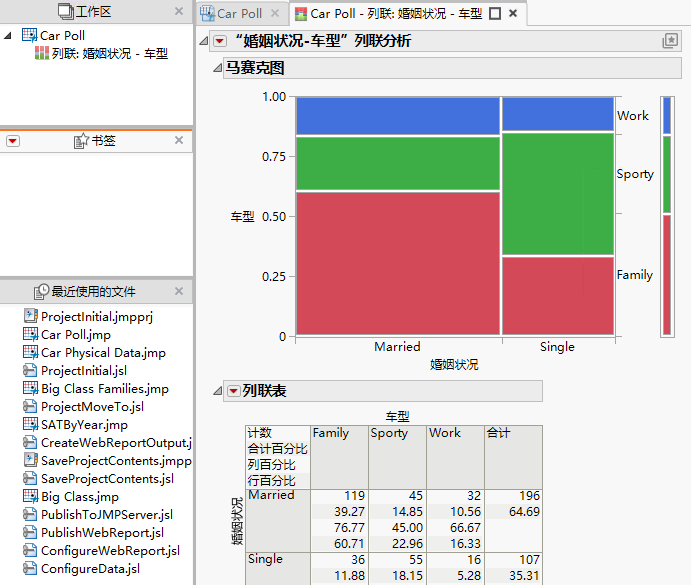Viewport: 691px width, 585px height.
Task: Select the contingency report tree item
Action: [110, 53]
